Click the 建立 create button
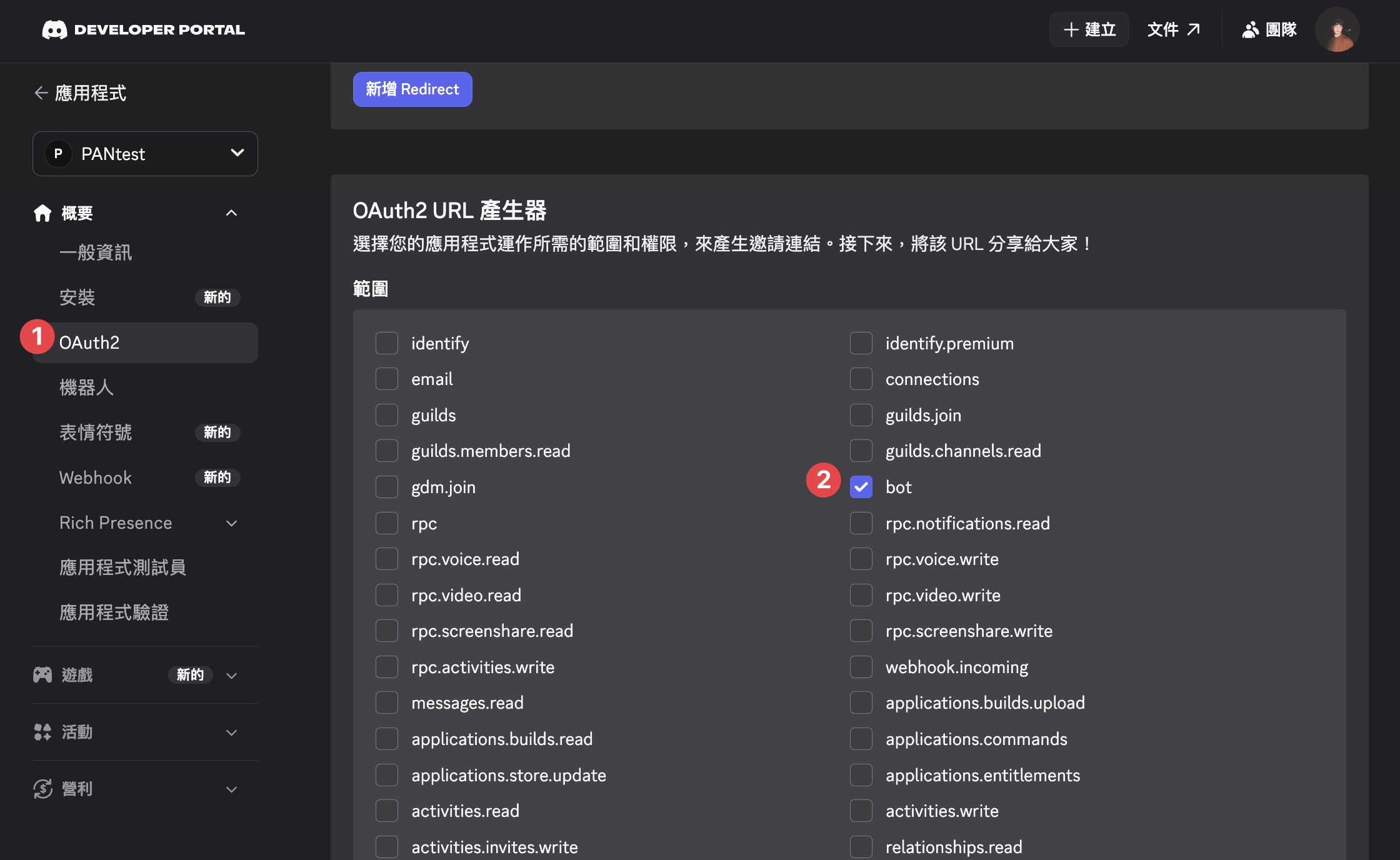The width and height of the screenshot is (1400, 860). 1089,29
